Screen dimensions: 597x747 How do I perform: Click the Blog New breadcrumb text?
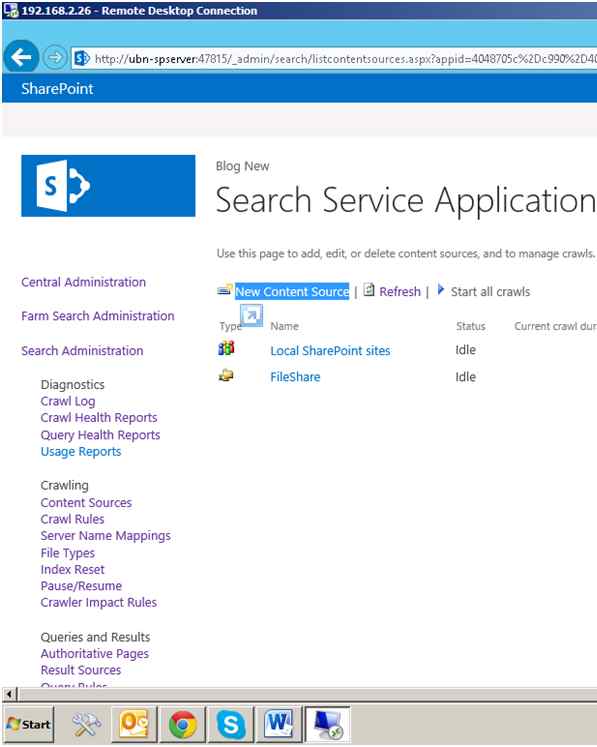pyautogui.click(x=243, y=166)
